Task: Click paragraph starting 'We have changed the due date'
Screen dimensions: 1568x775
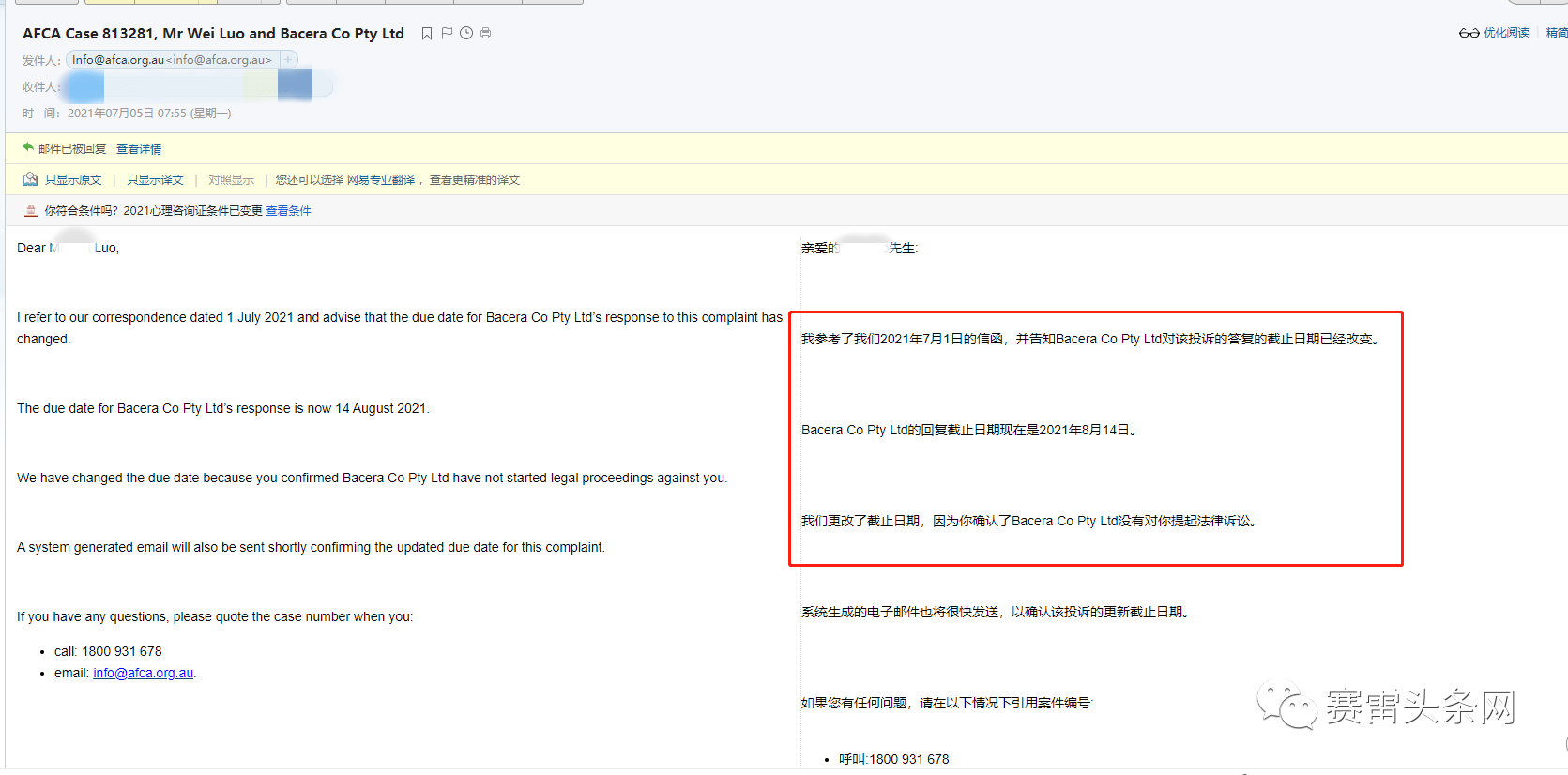Action: click(373, 478)
